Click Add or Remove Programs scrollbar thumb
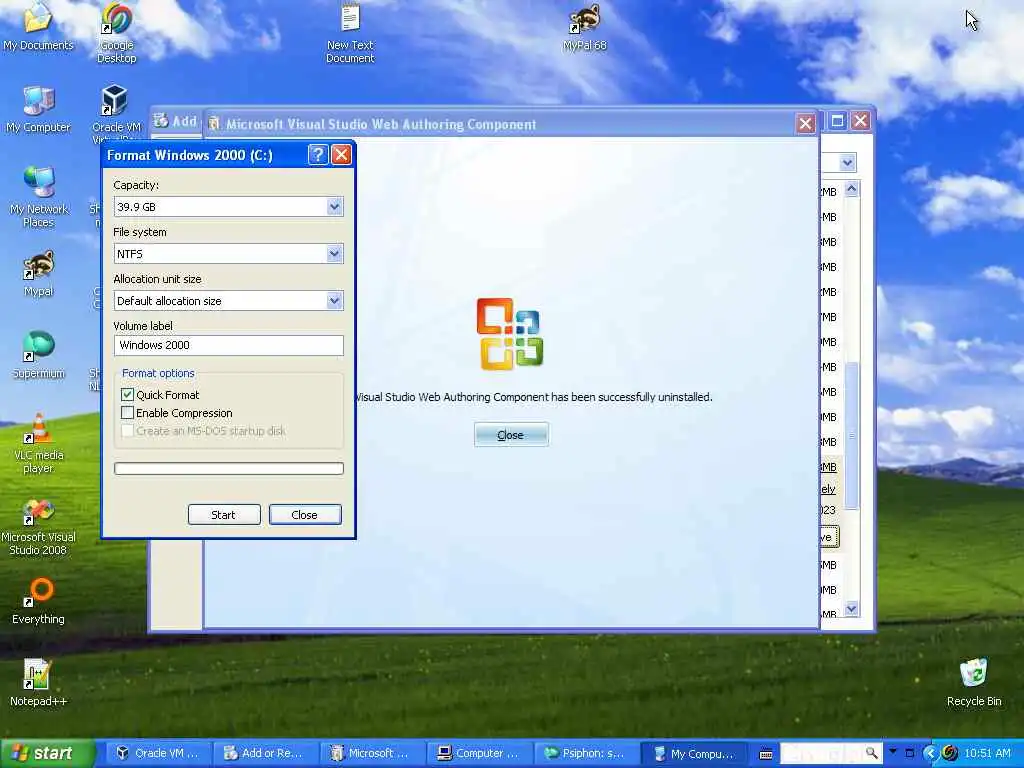Screen dimensions: 1024x768 click(851, 436)
